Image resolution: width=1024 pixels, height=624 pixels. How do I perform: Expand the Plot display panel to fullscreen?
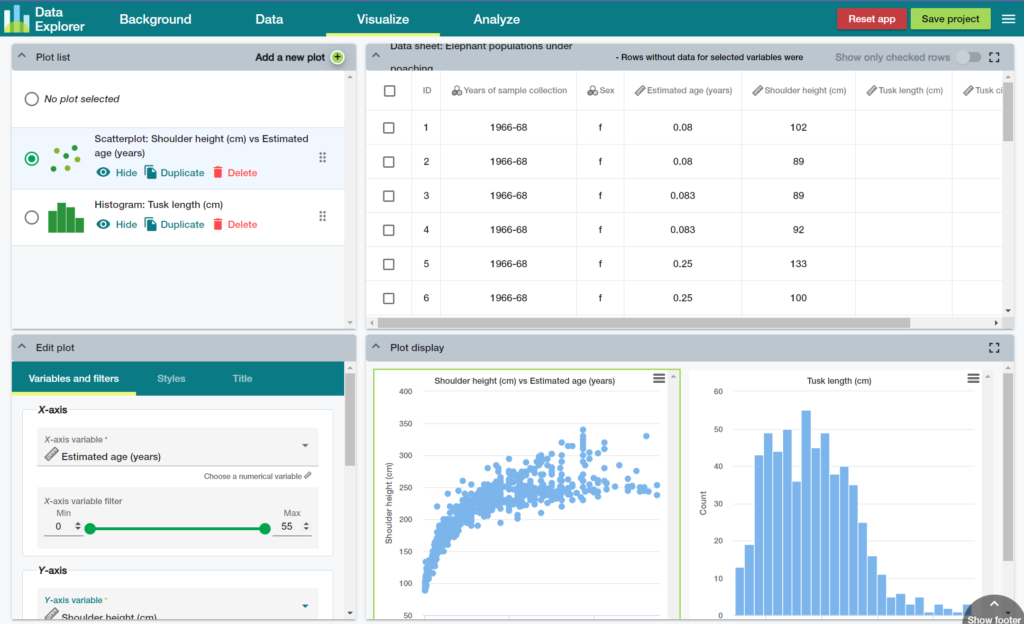coord(994,348)
